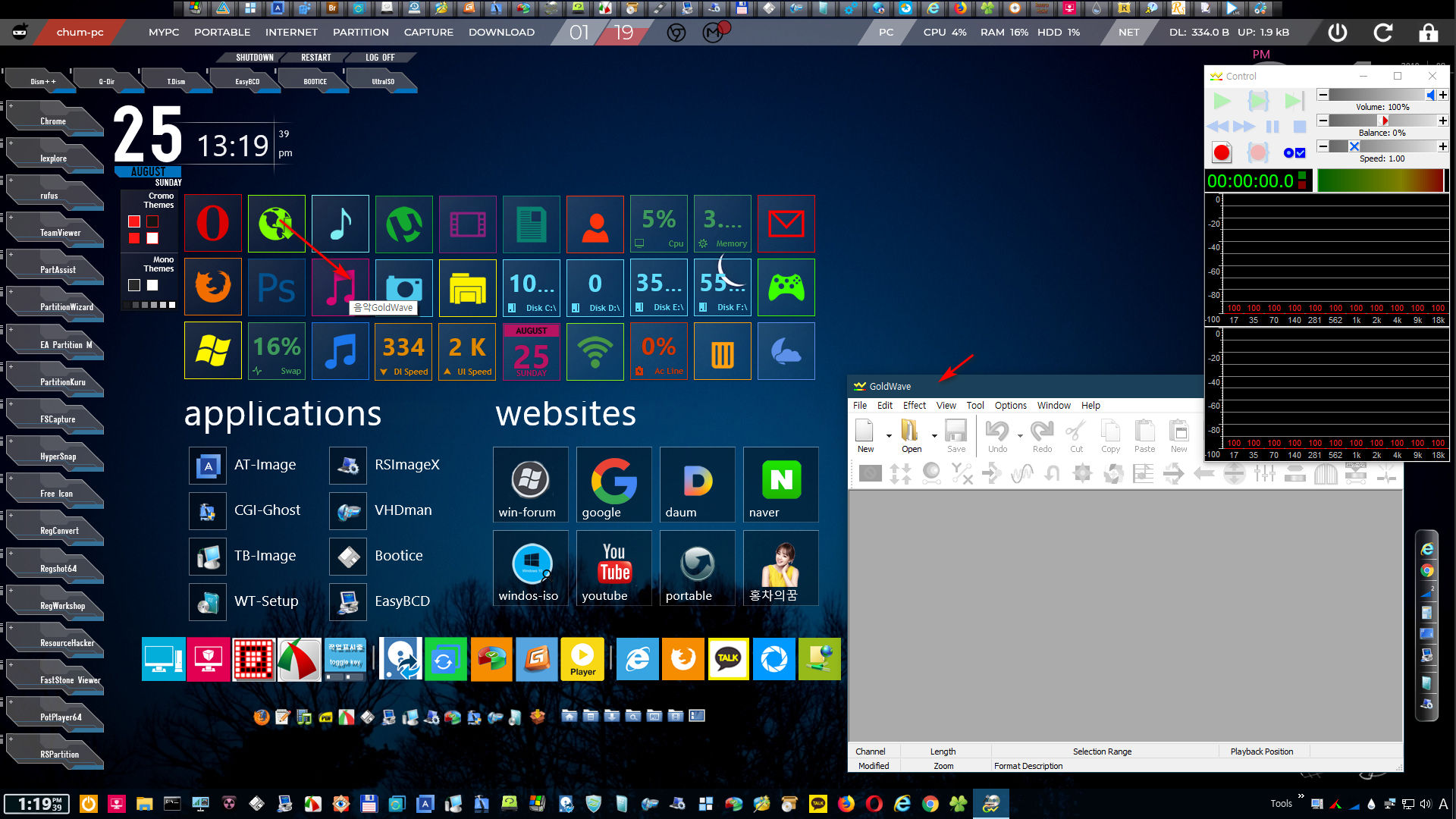
Task: Open the CAPTURE top bar menu
Action: point(428,33)
